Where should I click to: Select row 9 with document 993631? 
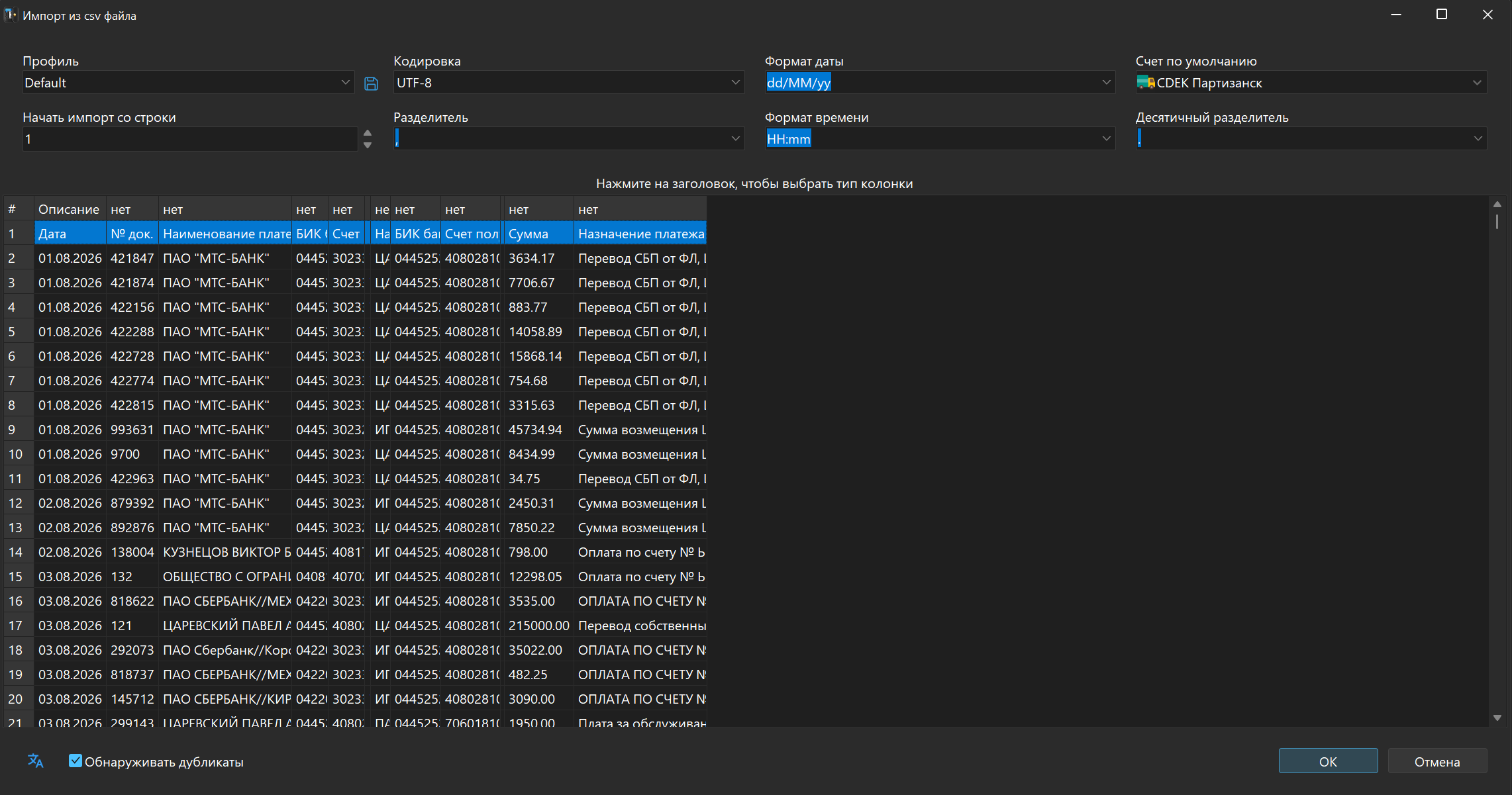[x=355, y=430]
